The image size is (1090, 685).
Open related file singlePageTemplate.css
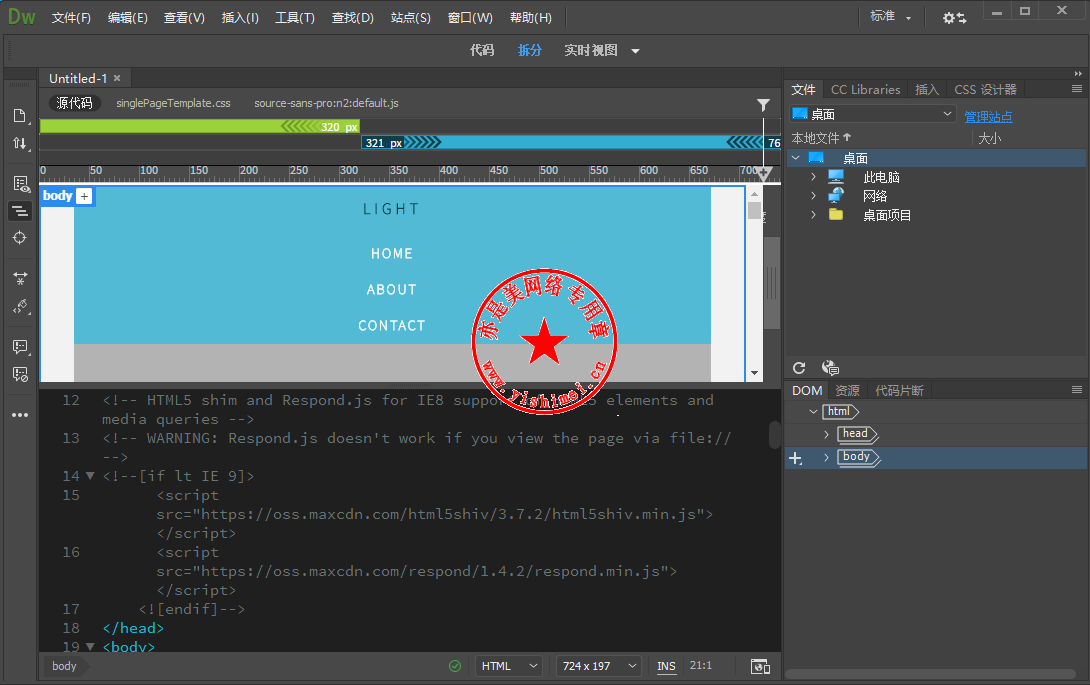173,103
